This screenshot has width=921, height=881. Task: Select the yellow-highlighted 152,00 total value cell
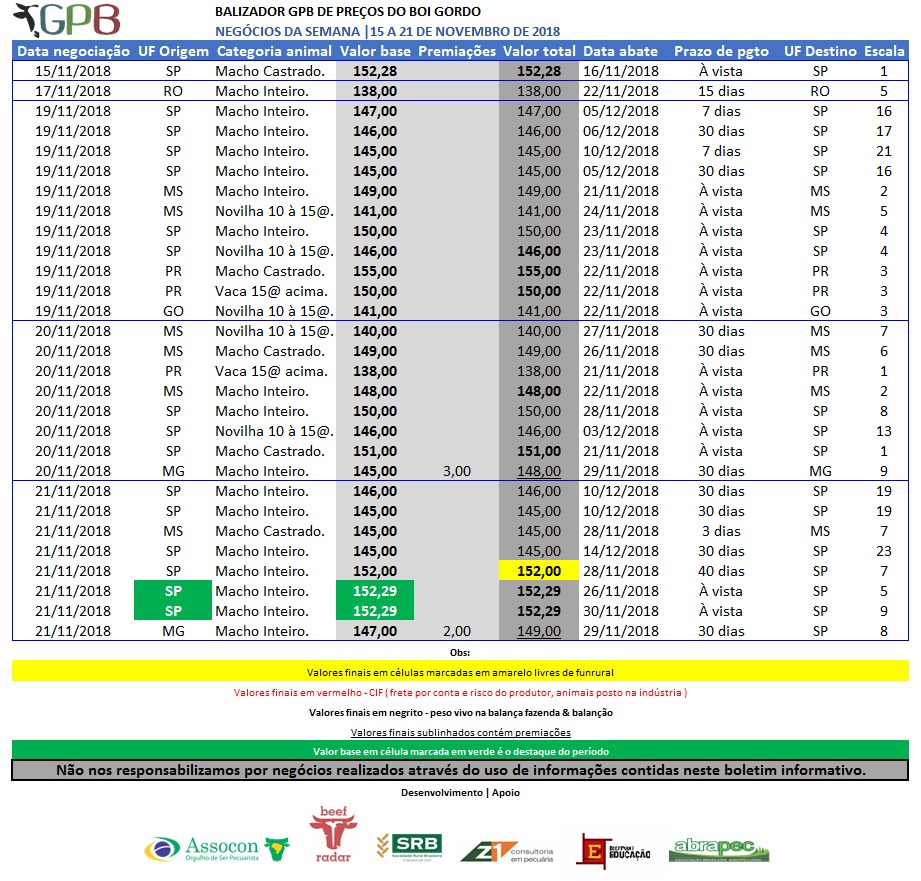coord(539,571)
